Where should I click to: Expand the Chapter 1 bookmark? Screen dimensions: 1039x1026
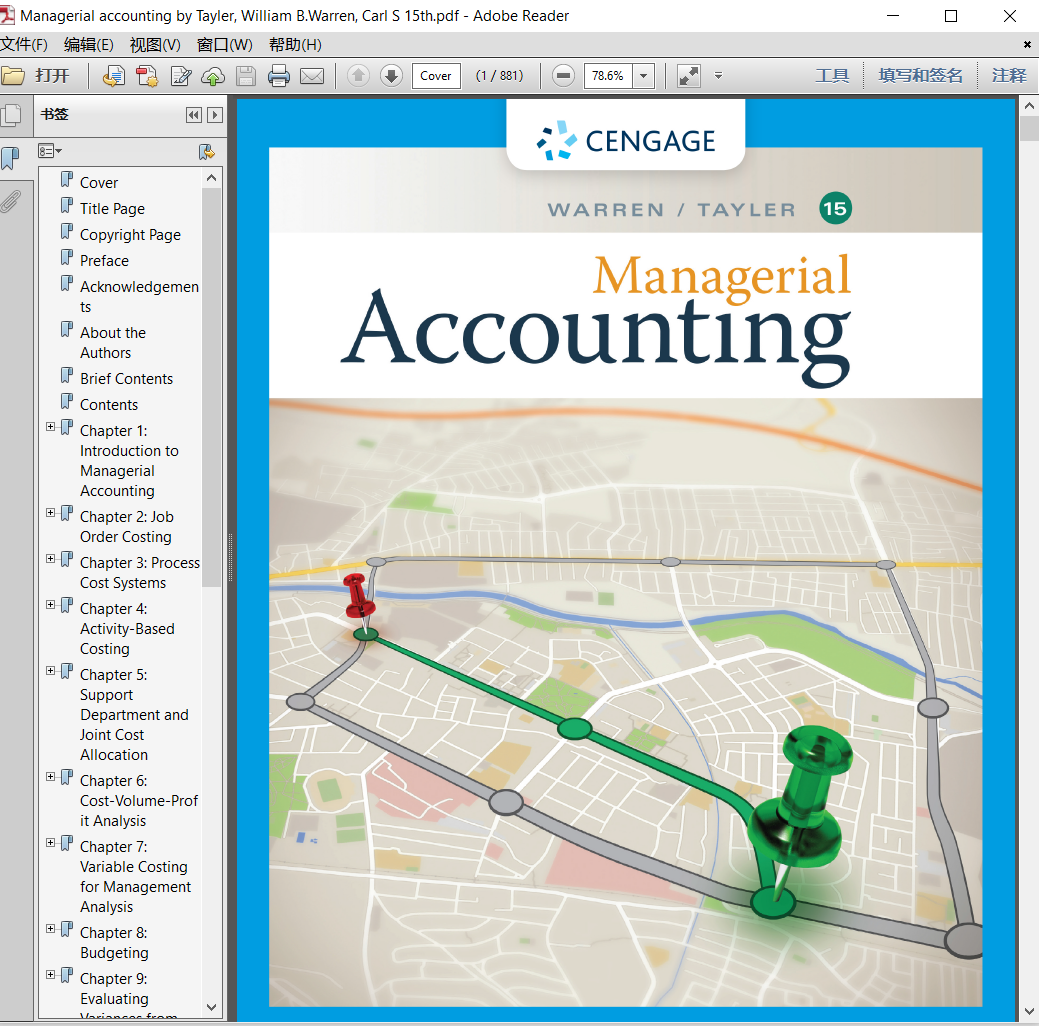pos(50,427)
